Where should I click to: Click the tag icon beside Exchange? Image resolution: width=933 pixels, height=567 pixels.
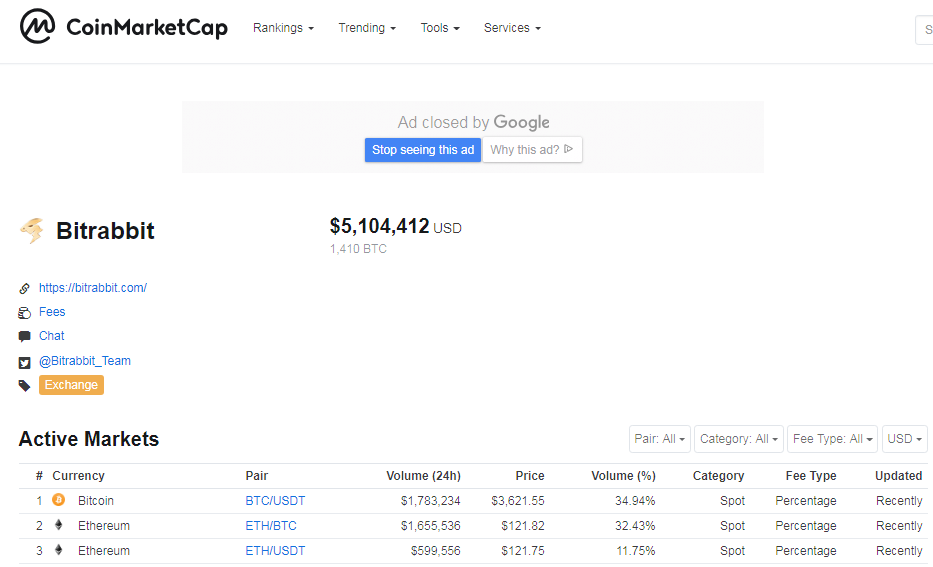click(x=24, y=386)
